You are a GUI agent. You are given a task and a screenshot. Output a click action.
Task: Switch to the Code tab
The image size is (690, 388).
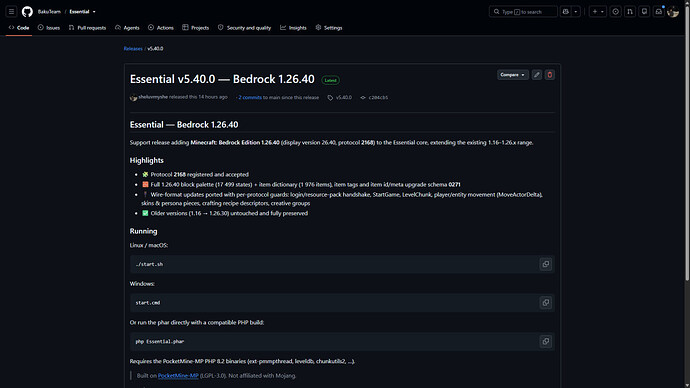pos(19,28)
